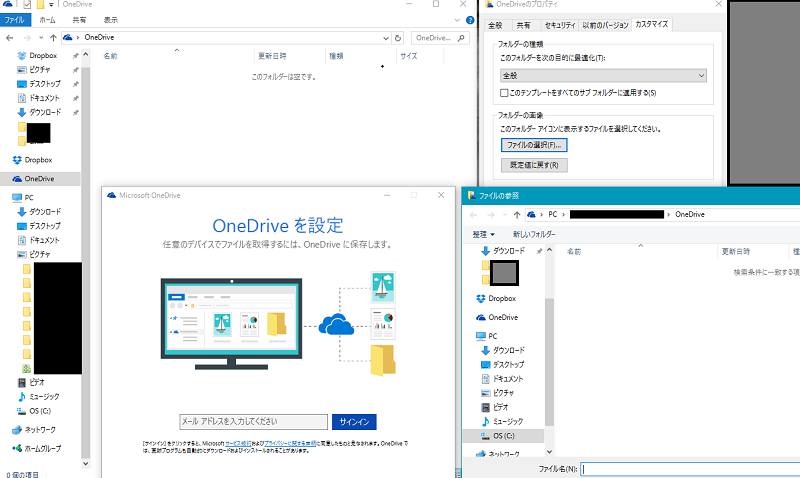Select ピクチャ in Quick access list
The height and width of the screenshot is (478, 800).
39,69
